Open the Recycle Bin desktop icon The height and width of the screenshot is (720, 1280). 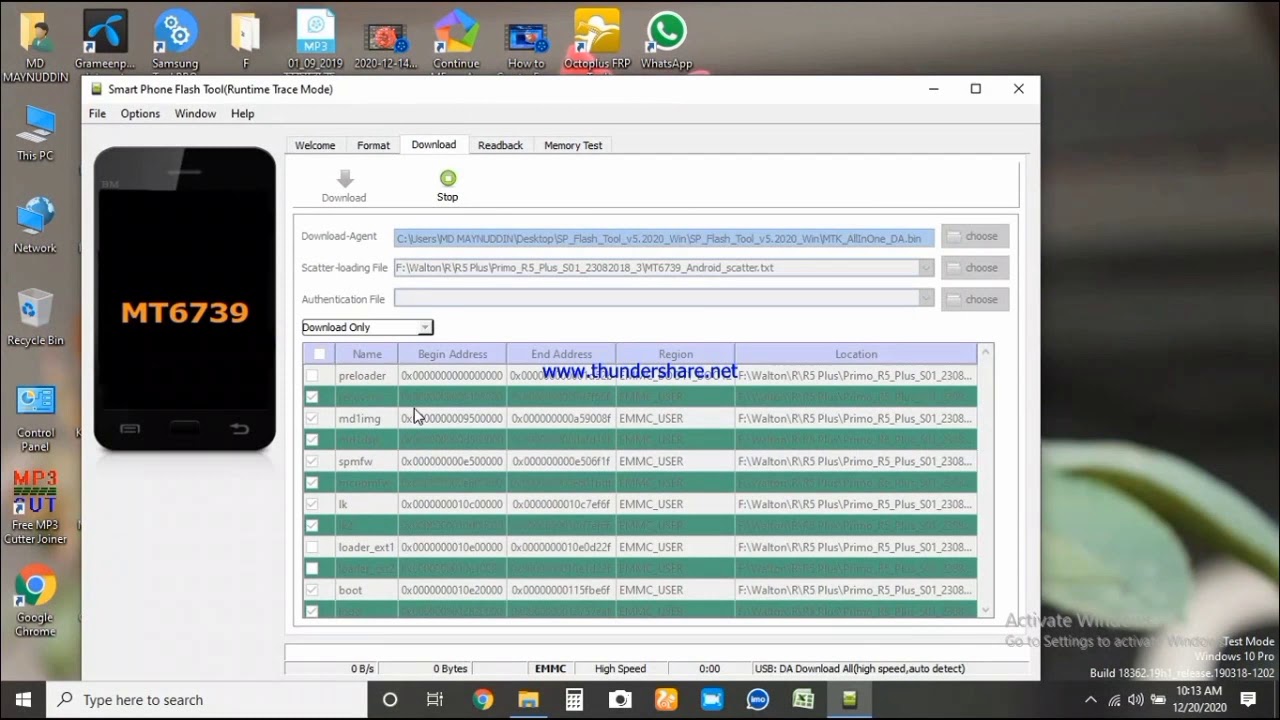35,317
